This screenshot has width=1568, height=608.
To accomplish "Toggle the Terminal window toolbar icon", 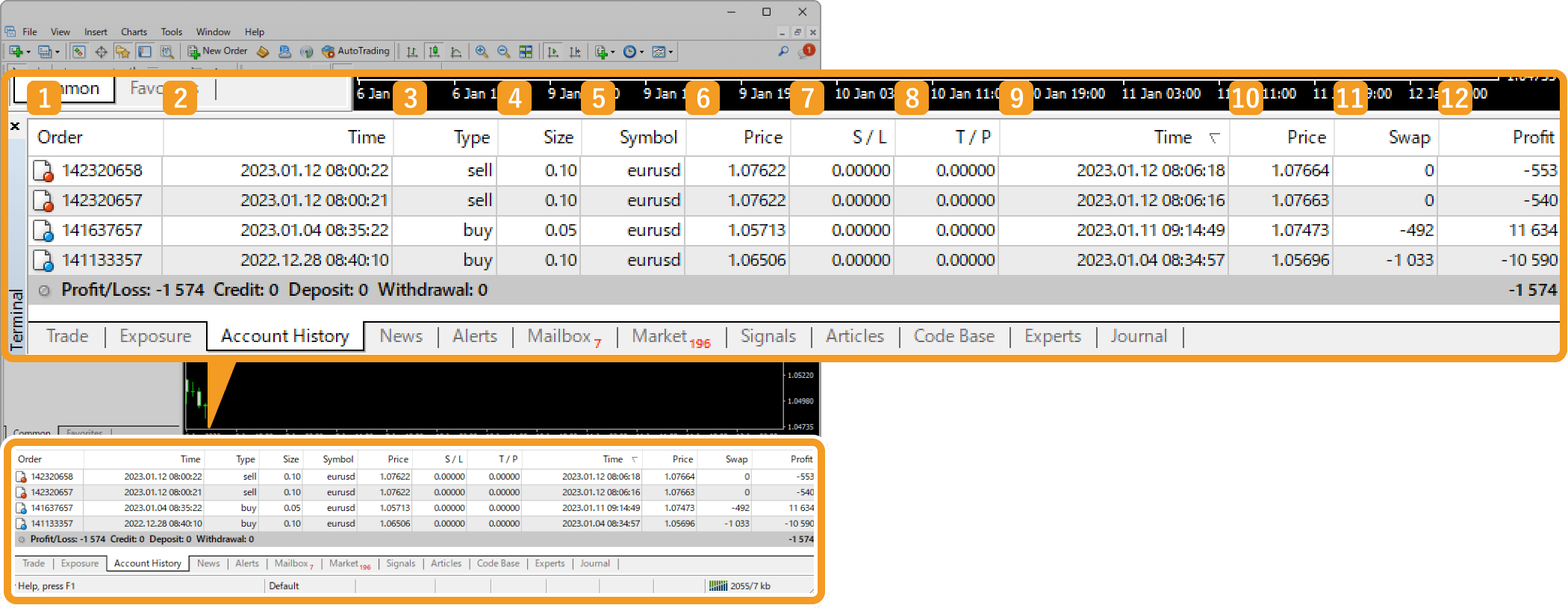I will (145, 52).
